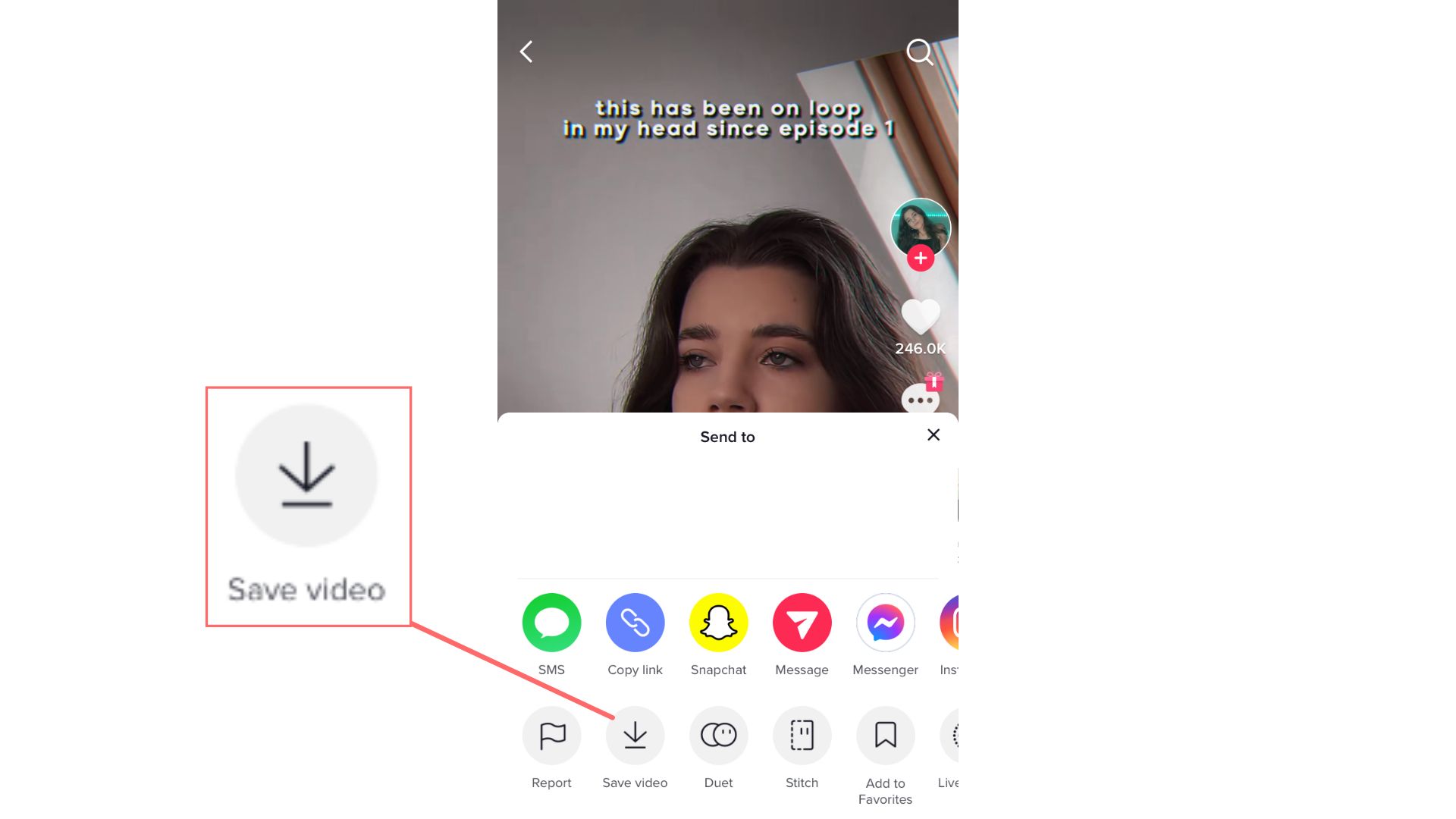Tap the Report flag icon

(552, 735)
